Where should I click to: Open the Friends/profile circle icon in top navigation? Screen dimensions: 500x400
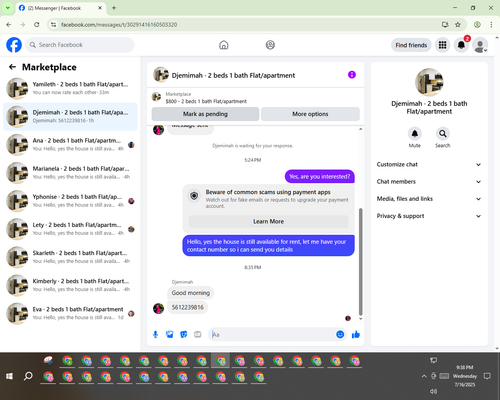point(270,45)
